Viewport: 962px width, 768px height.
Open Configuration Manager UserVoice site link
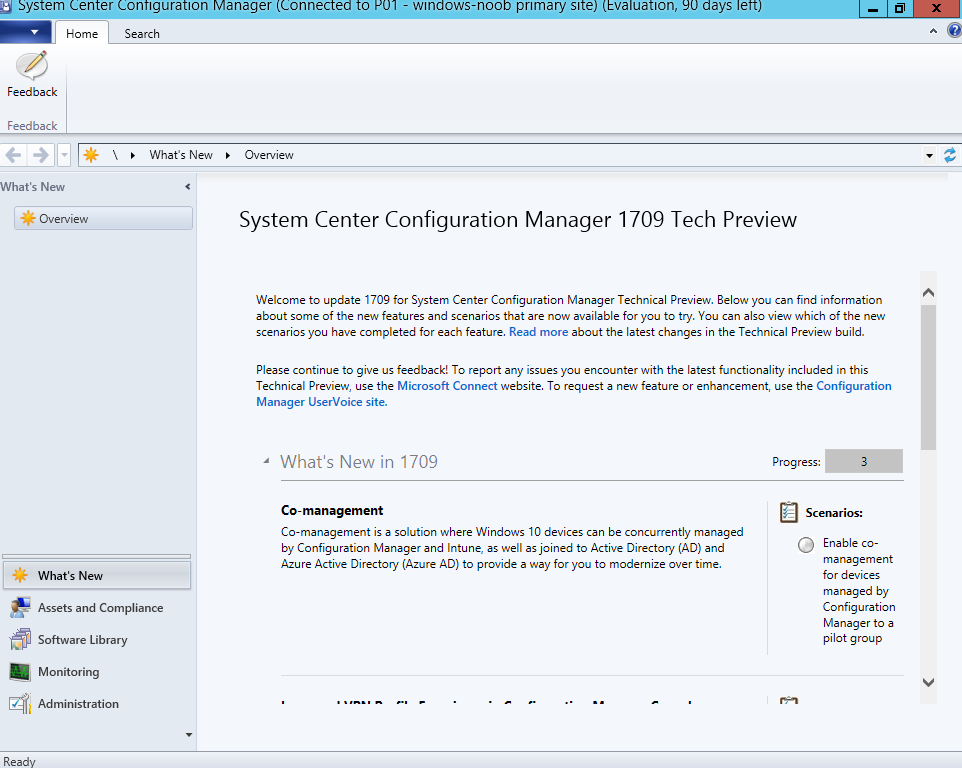pyautogui.click(x=574, y=394)
